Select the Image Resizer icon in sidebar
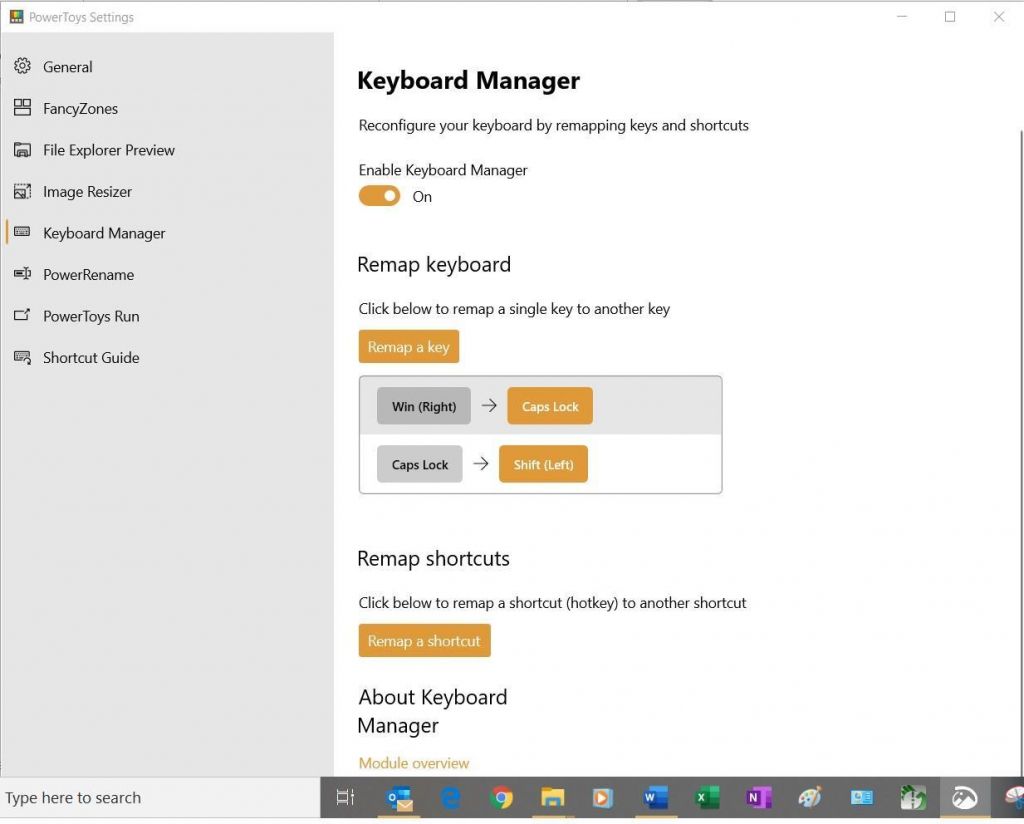1024x824 pixels. point(22,191)
